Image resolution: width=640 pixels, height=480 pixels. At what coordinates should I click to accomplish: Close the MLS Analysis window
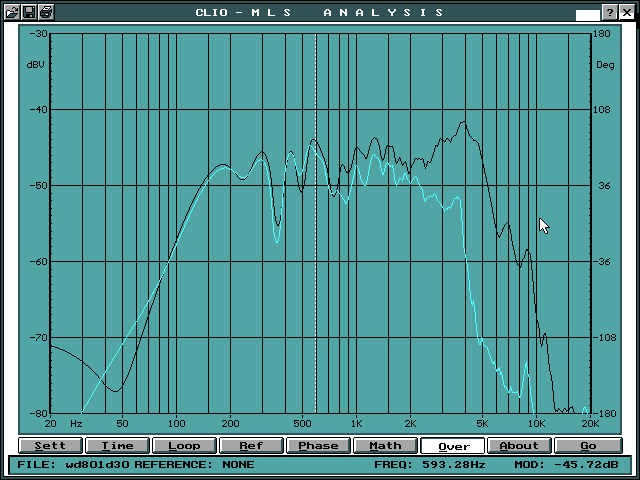click(x=628, y=12)
